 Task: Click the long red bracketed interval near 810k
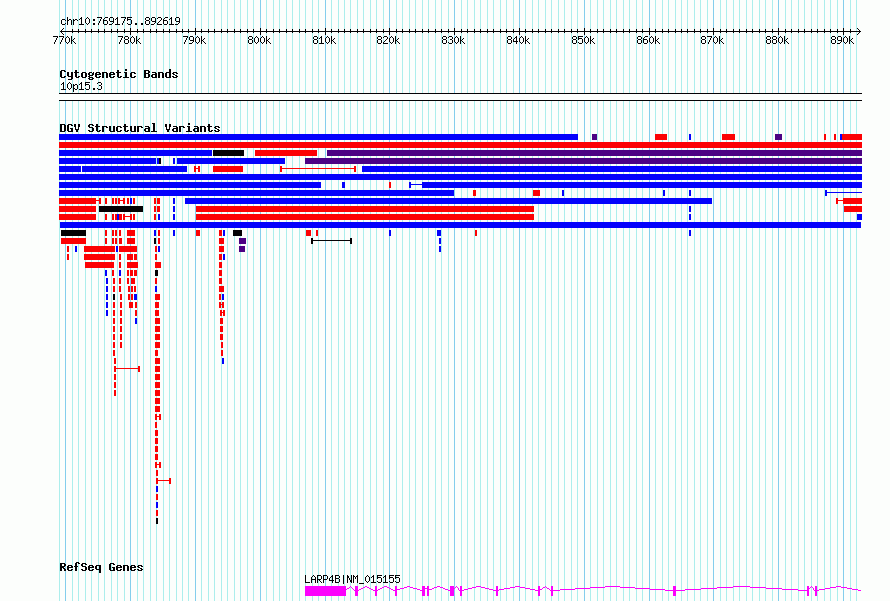318,169
